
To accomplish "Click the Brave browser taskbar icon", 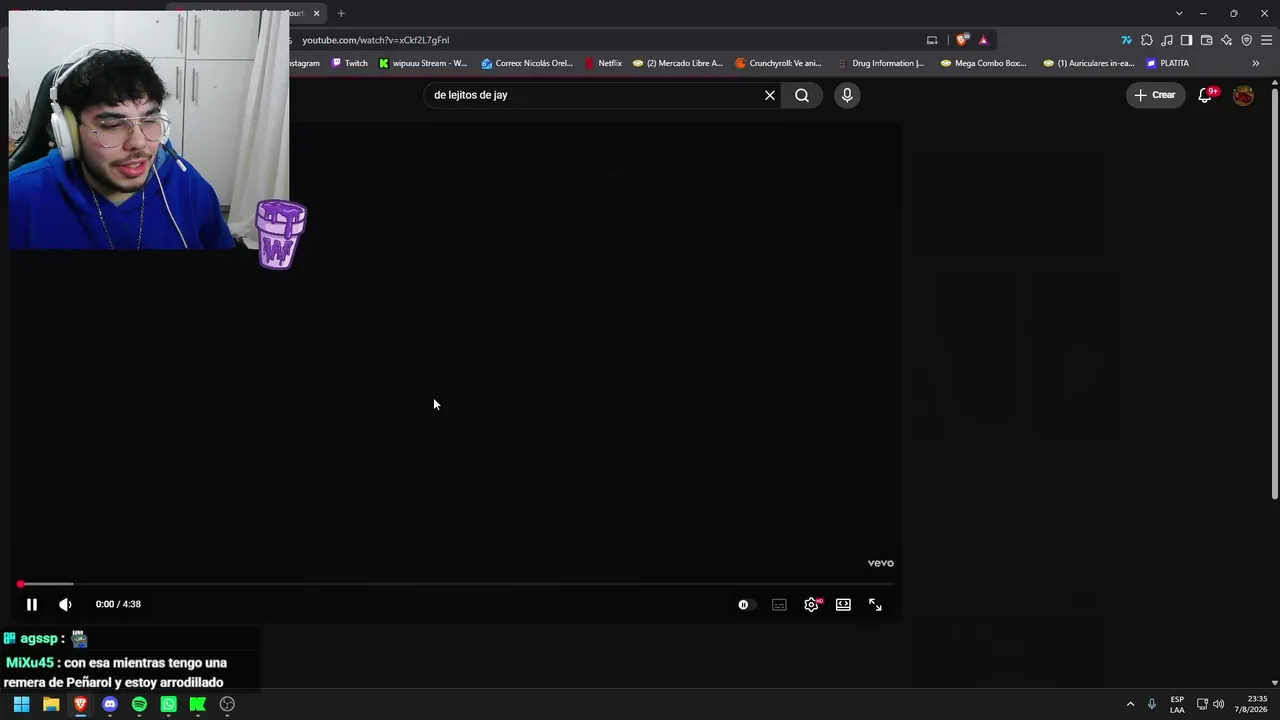I will click(80, 704).
